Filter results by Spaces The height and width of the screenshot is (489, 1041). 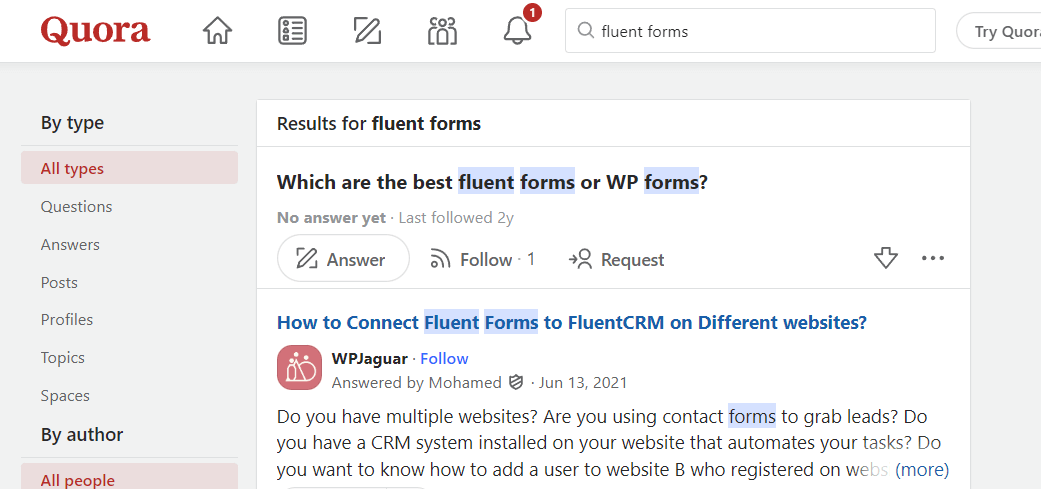pyautogui.click(x=65, y=395)
